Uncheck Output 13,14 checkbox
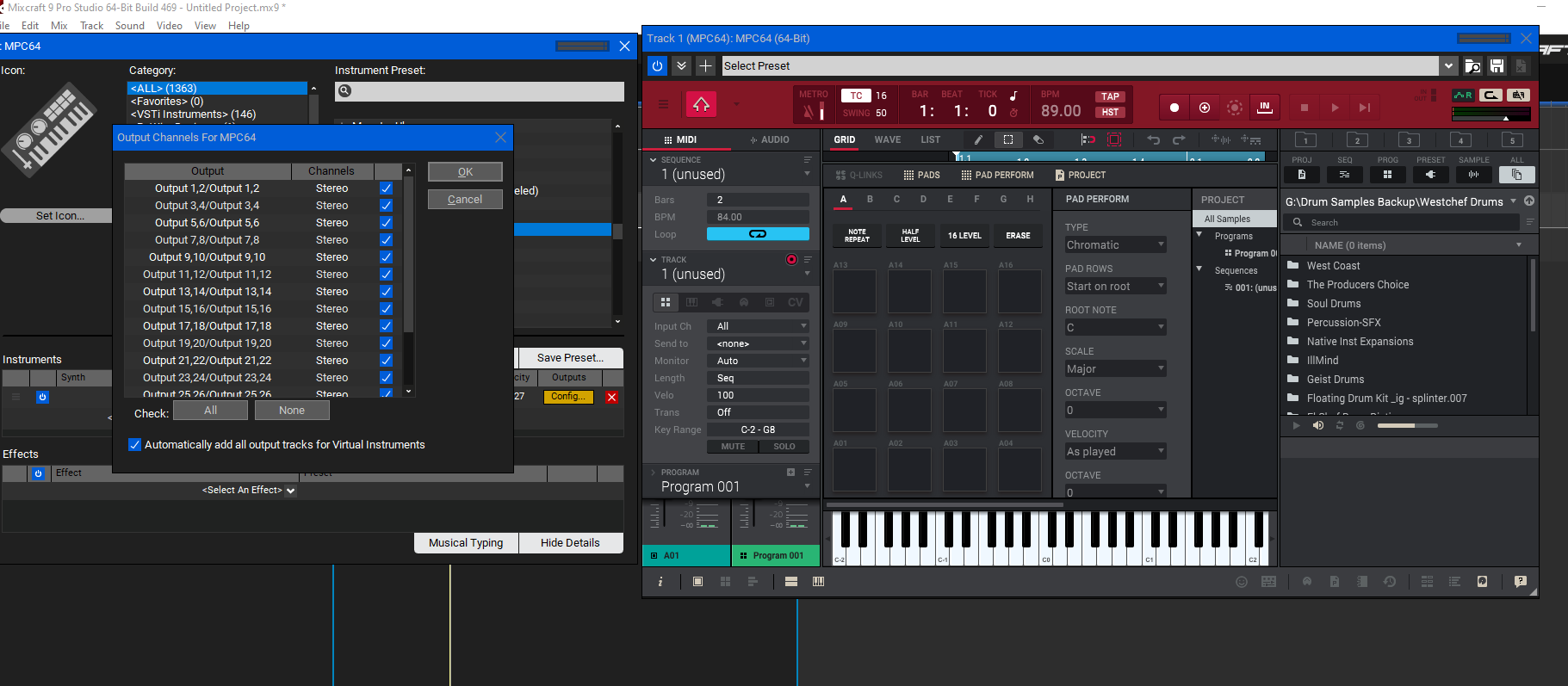The image size is (1568, 686). point(386,292)
